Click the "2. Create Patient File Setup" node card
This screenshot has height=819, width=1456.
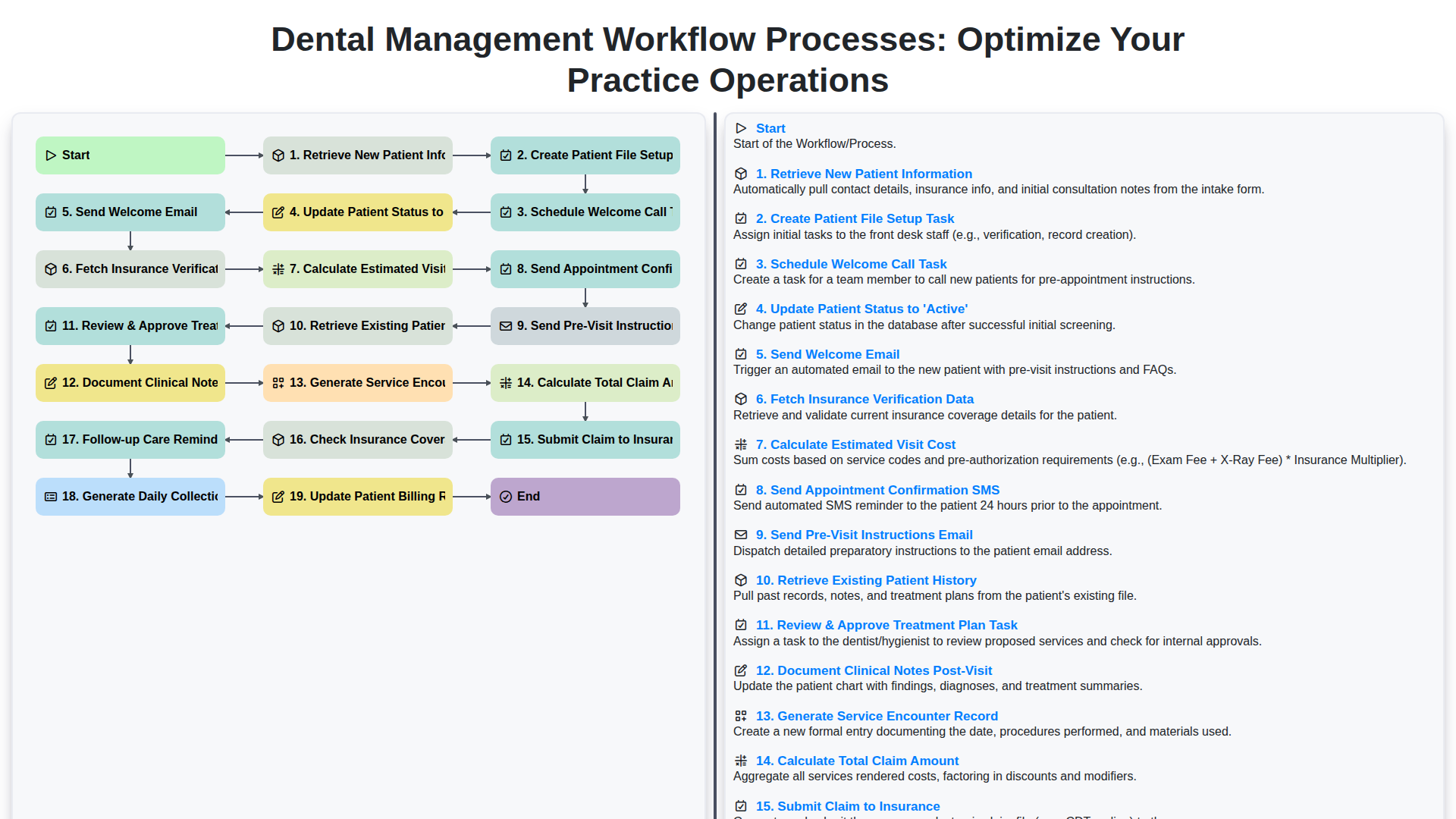(x=585, y=155)
